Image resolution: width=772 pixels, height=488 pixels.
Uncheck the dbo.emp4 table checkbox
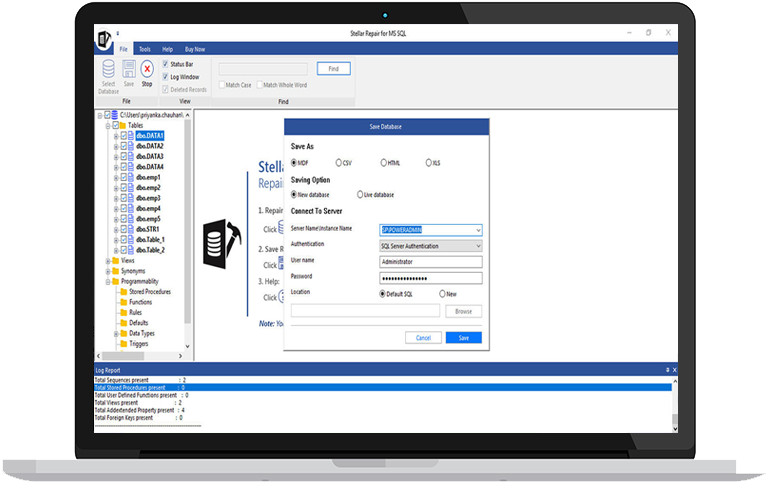coord(124,208)
